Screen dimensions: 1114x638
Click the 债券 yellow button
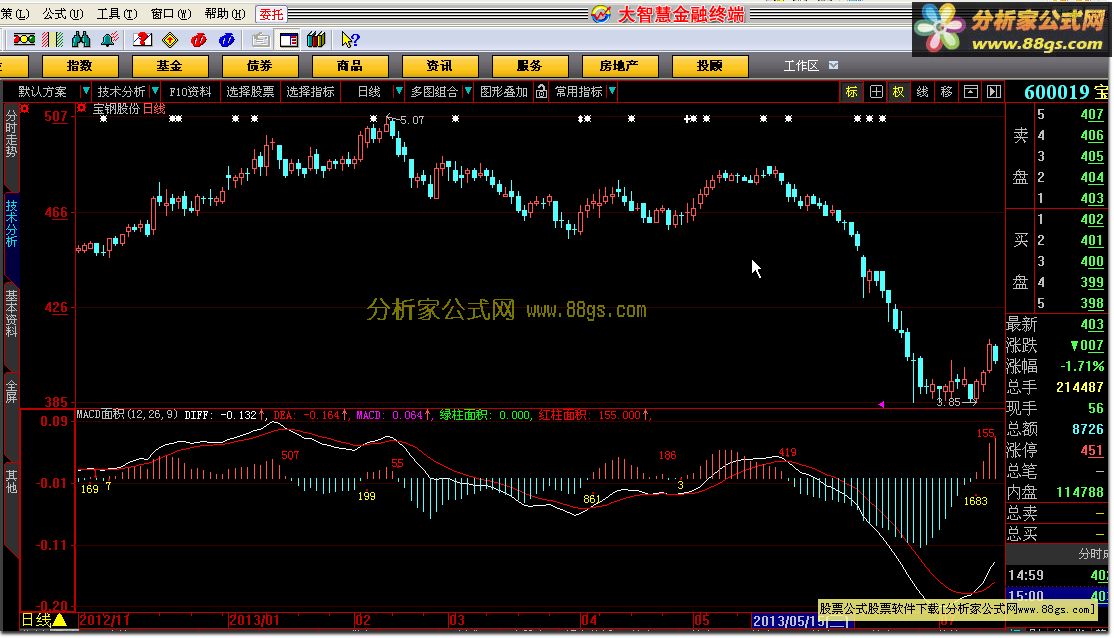click(259, 66)
